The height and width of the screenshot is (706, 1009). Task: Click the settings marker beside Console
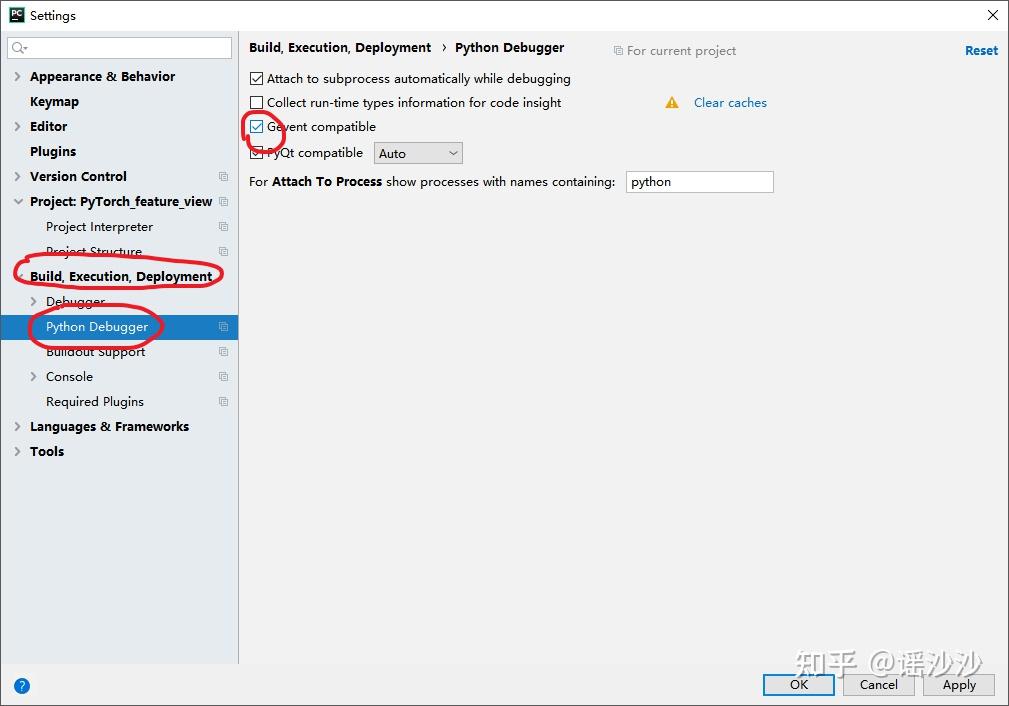(223, 376)
